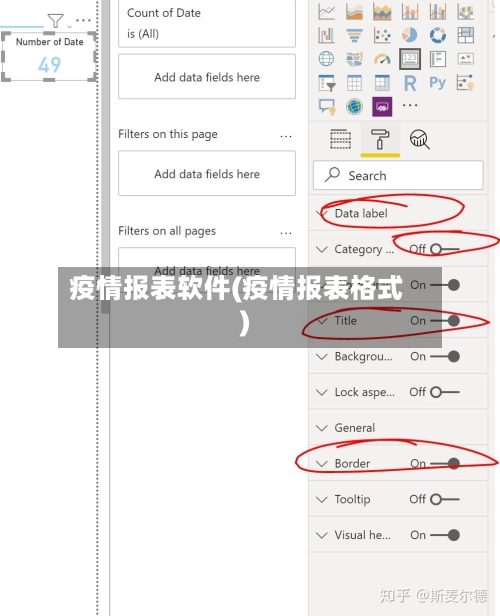Expand the General section chevron
The width and height of the screenshot is (500, 616).
(322, 428)
